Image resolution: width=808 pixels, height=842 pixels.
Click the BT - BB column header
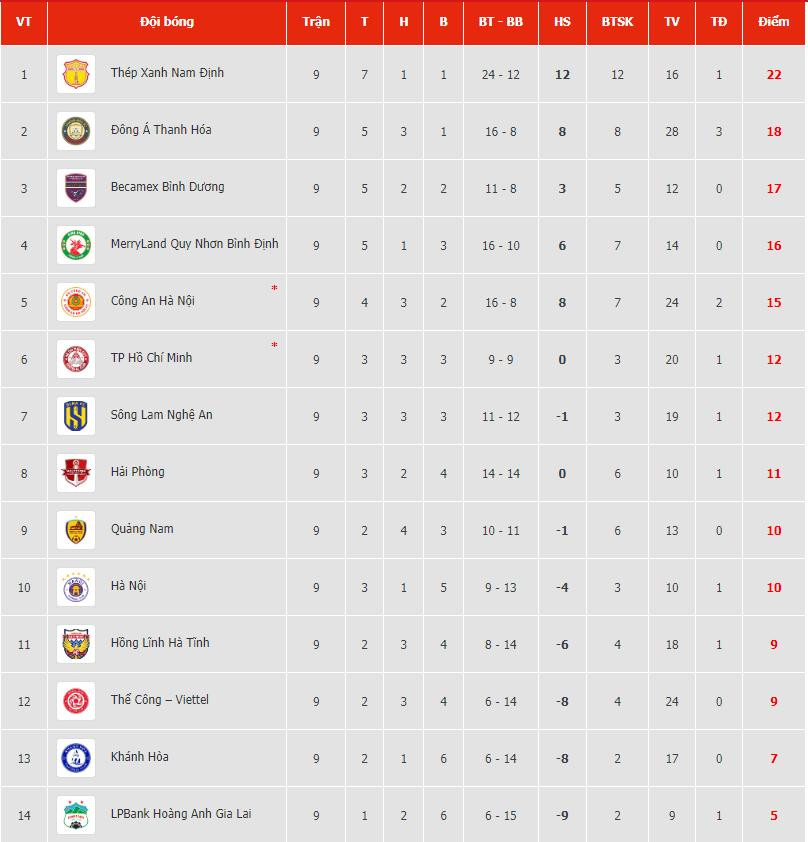[500, 22]
